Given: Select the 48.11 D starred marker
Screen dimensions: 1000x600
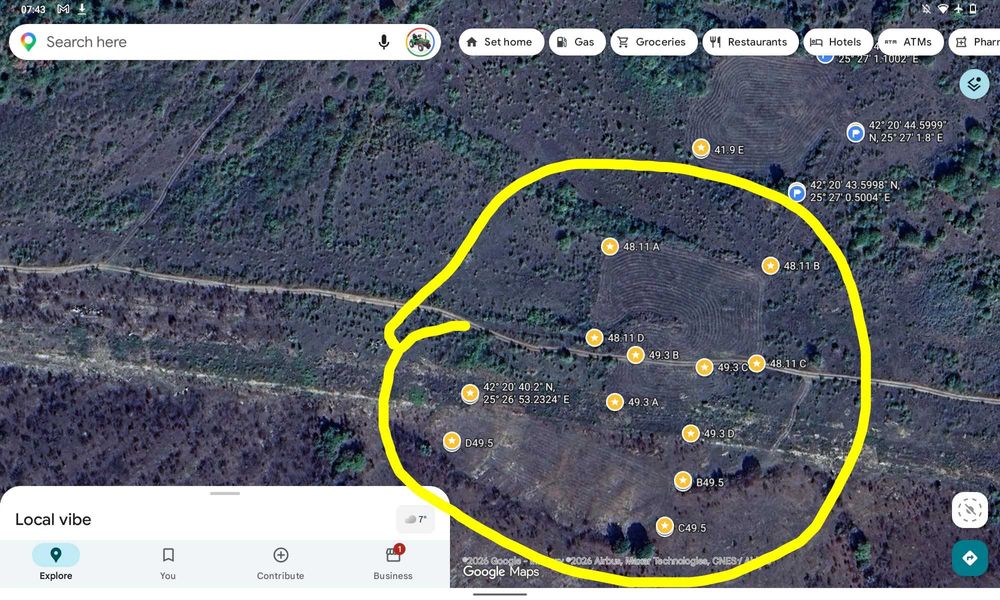Looking at the screenshot, I should pos(594,337).
